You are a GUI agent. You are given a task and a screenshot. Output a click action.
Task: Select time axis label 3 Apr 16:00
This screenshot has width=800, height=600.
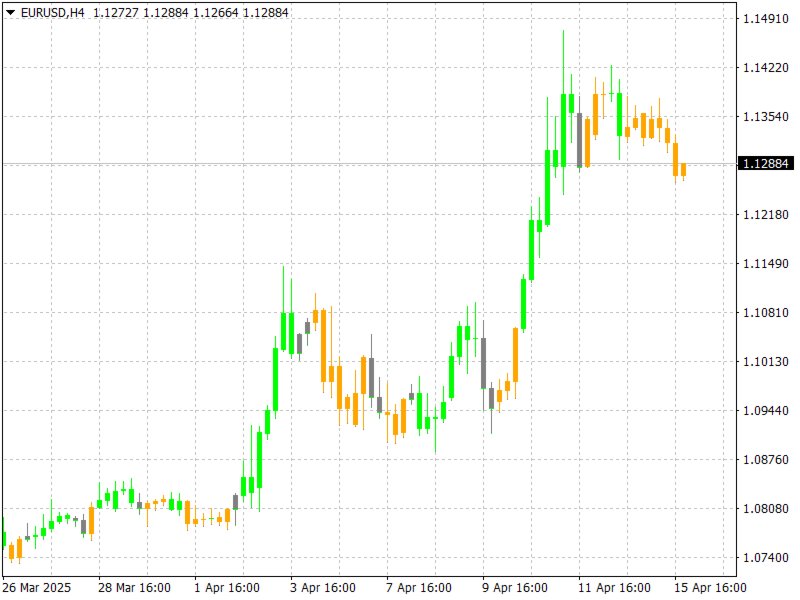[x=323, y=588]
